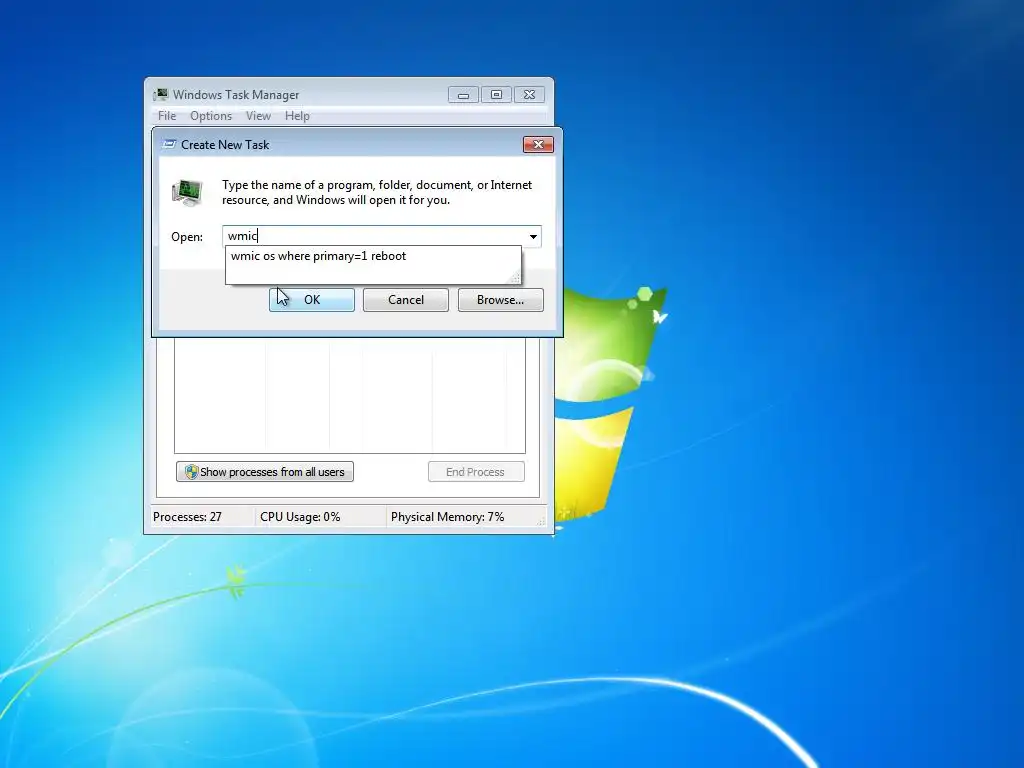Click the disabled End Process button
Viewport: 1024px width, 768px height.
pyautogui.click(x=476, y=472)
